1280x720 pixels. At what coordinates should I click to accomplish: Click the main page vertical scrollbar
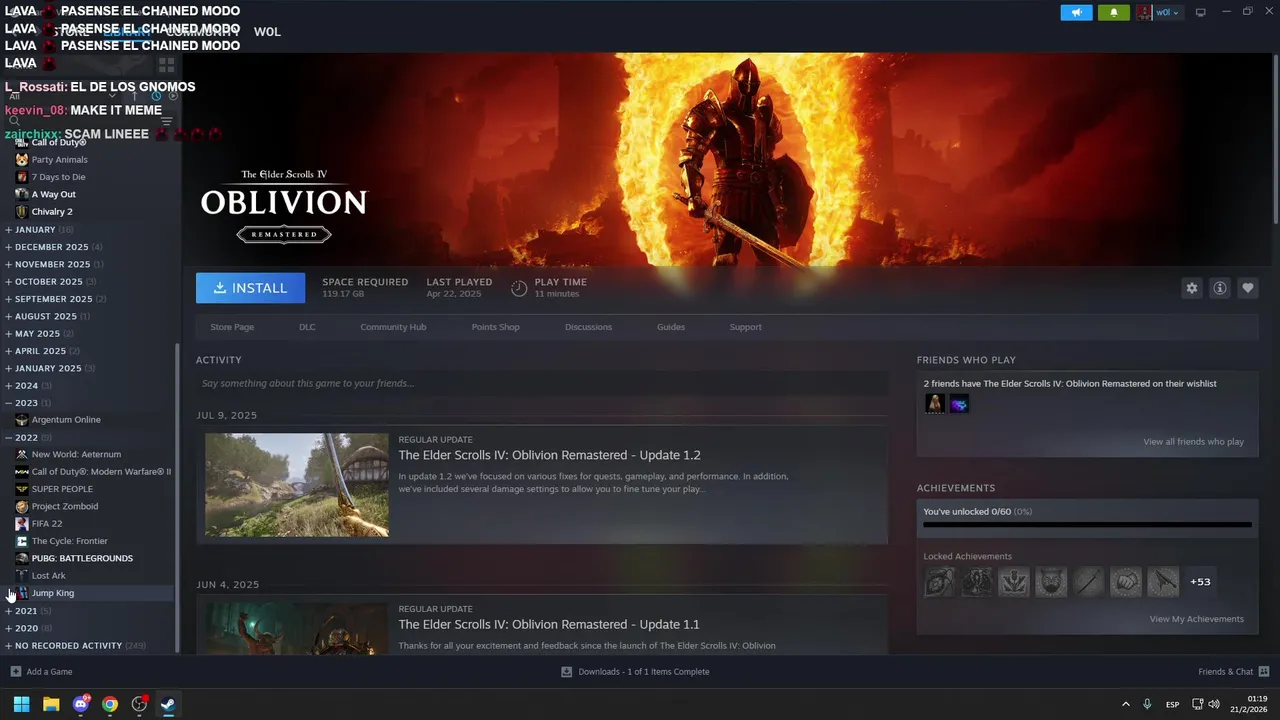1275,140
